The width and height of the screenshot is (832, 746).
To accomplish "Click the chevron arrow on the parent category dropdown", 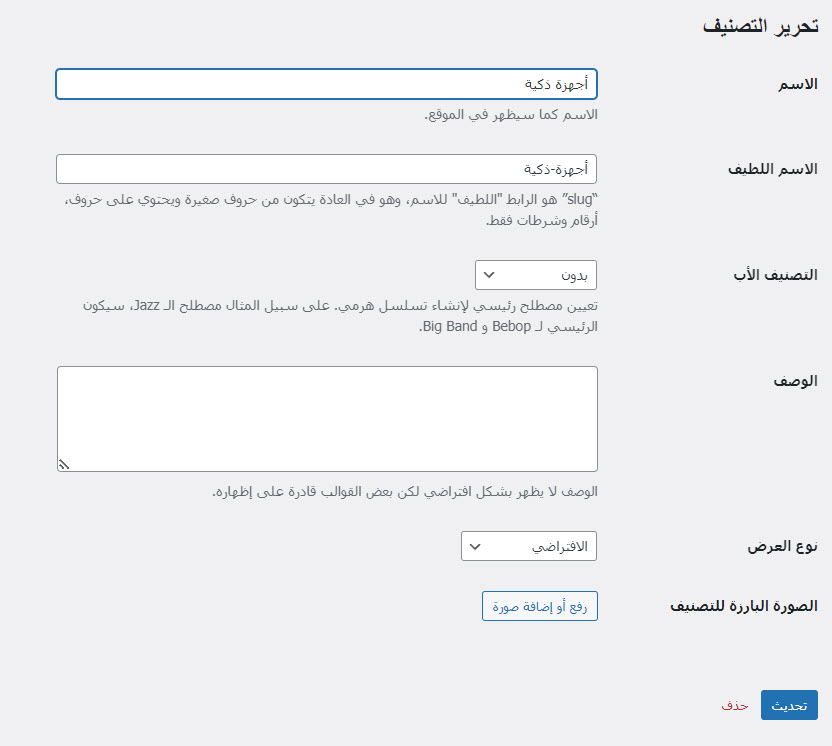I will (490, 274).
